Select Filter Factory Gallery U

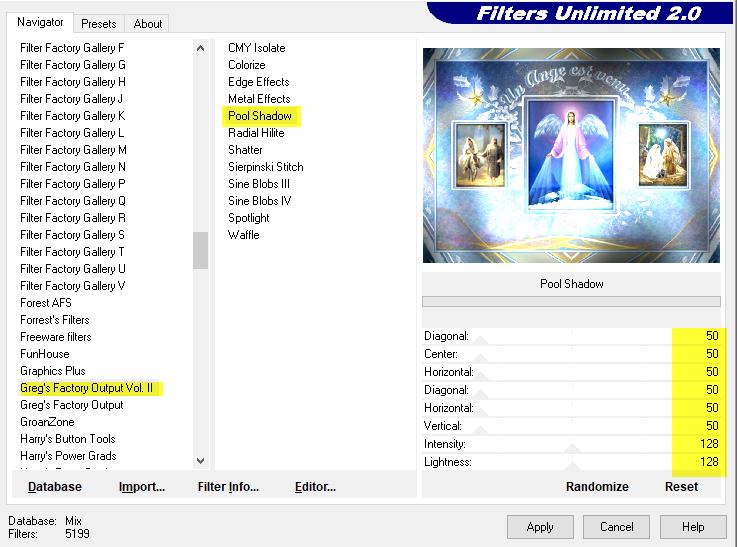click(73, 269)
